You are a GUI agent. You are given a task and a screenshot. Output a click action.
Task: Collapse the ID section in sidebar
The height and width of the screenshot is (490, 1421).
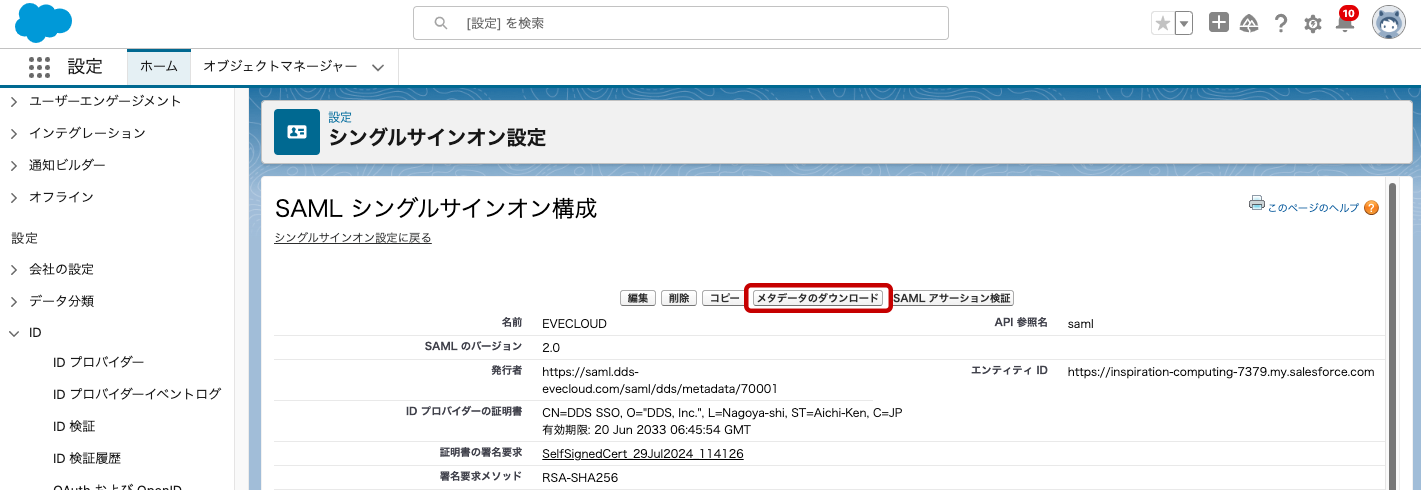click(x=14, y=333)
